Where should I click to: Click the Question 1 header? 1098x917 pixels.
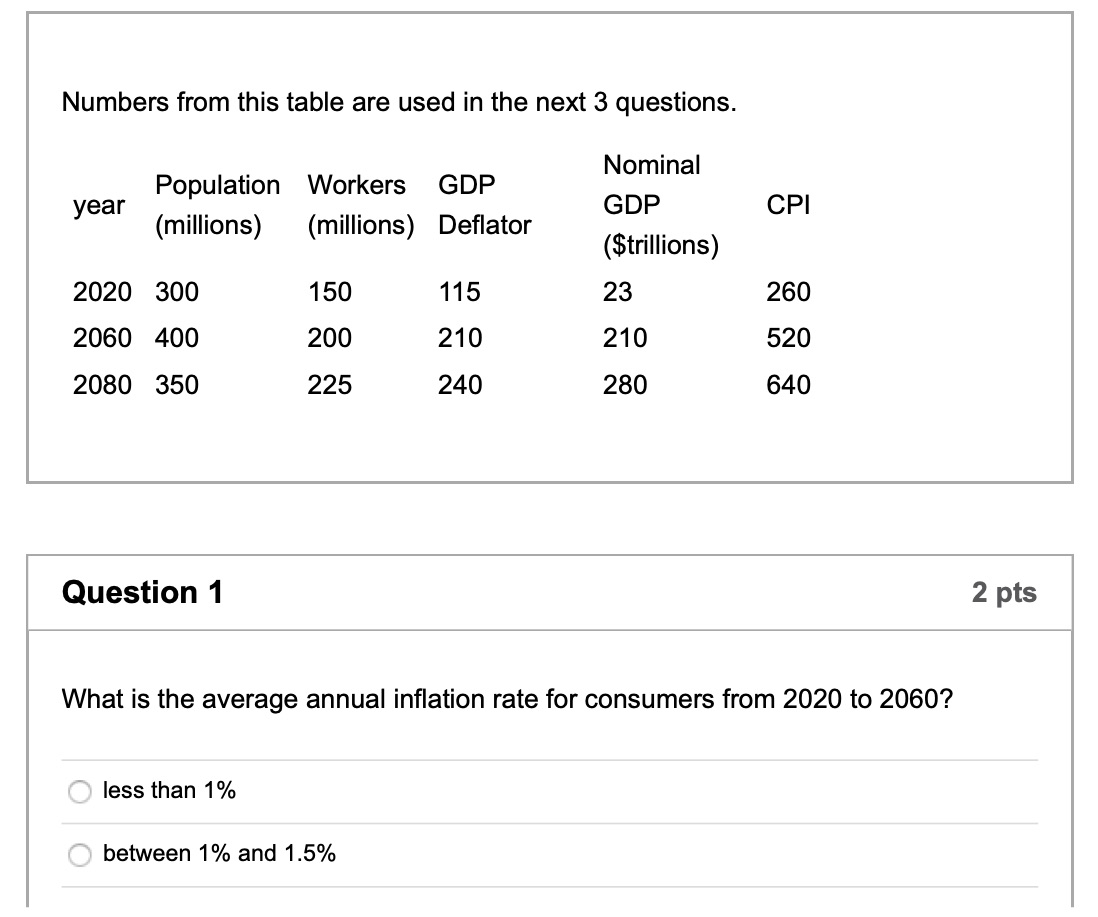click(x=143, y=592)
